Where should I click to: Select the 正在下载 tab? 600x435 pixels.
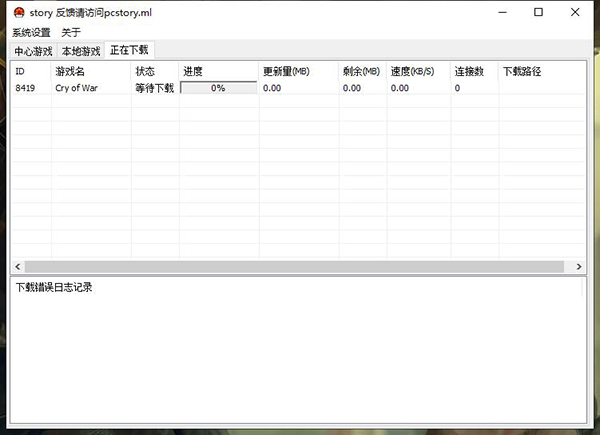pyautogui.click(x=130, y=50)
